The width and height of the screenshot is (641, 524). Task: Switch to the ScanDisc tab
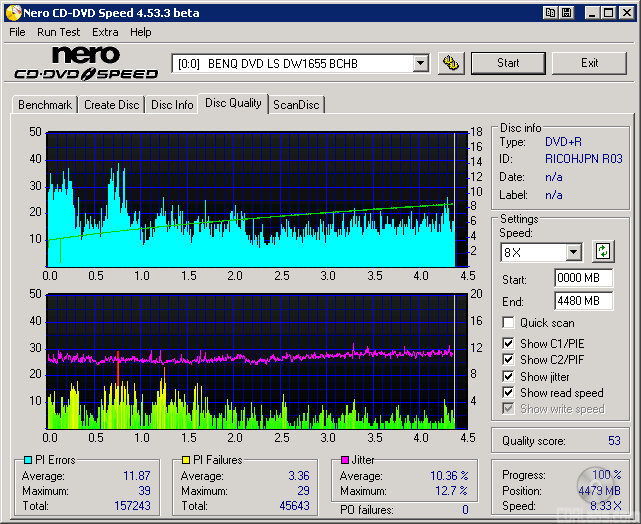click(x=297, y=105)
